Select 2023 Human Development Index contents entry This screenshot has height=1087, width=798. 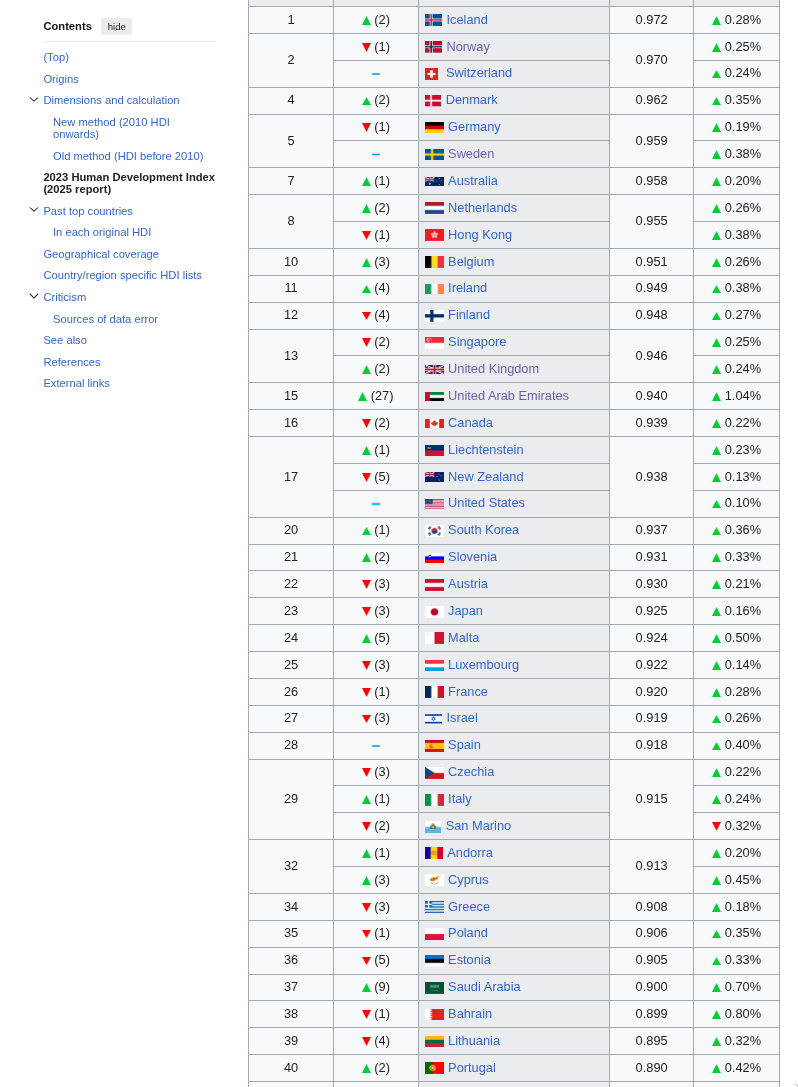tap(129, 183)
